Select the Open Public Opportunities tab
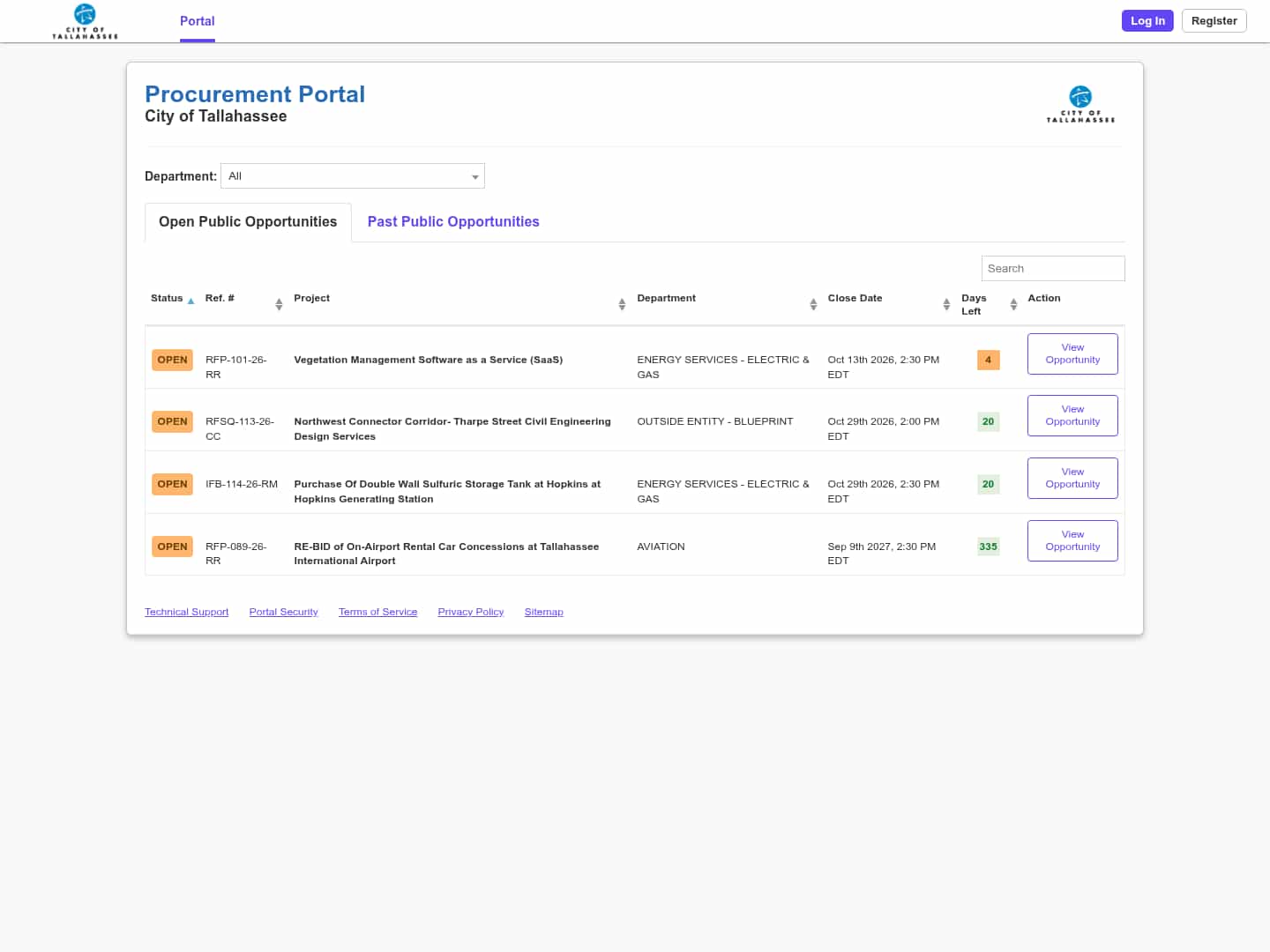The height and width of the screenshot is (952, 1270). coord(248,222)
